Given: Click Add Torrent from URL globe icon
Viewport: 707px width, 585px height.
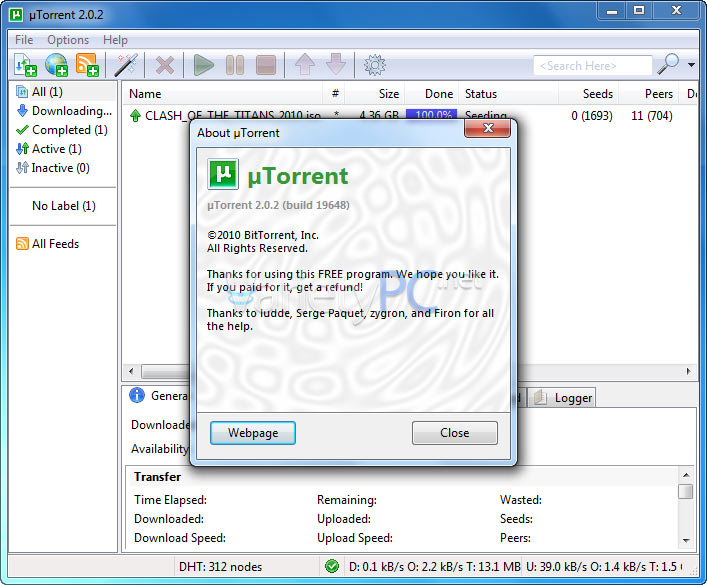Looking at the screenshot, I should 56,65.
